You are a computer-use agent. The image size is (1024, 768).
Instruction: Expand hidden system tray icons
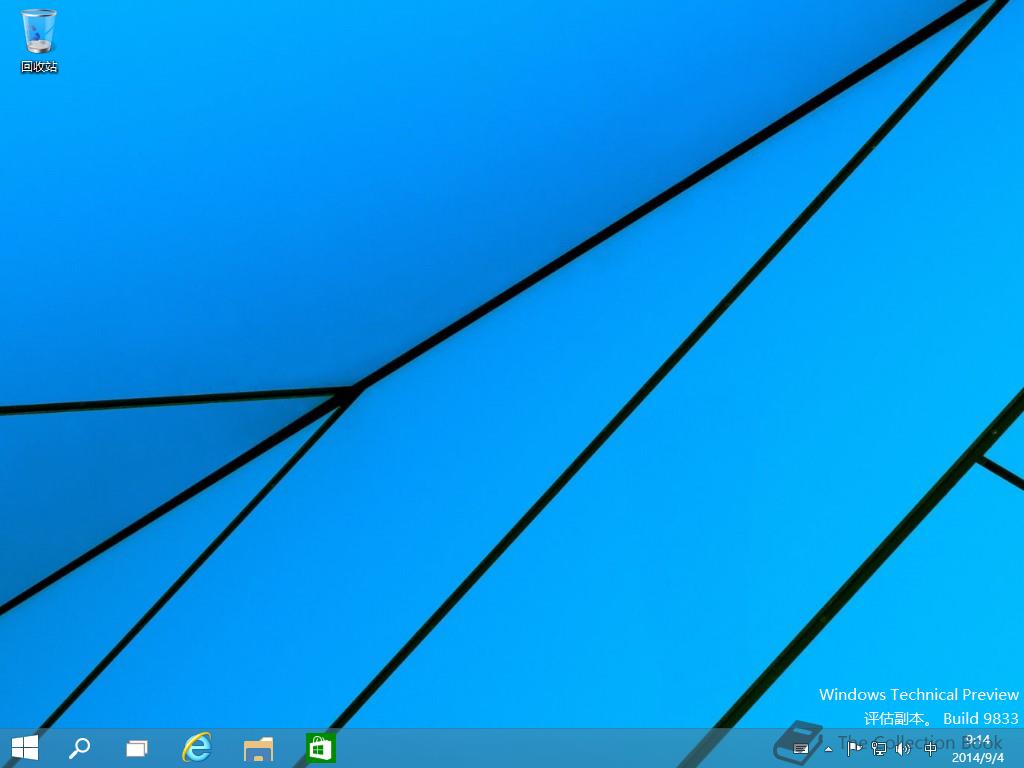coord(828,749)
